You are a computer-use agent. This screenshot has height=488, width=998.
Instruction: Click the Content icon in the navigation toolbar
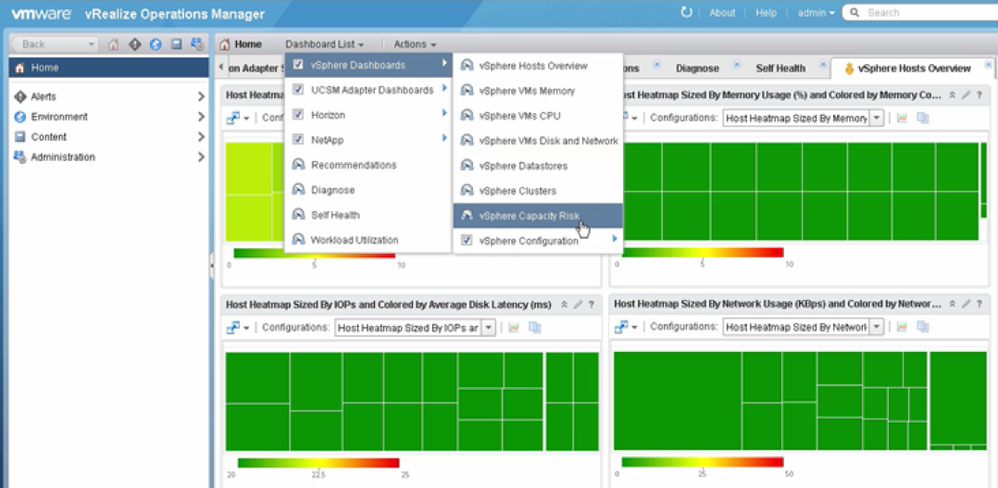[x=176, y=45]
